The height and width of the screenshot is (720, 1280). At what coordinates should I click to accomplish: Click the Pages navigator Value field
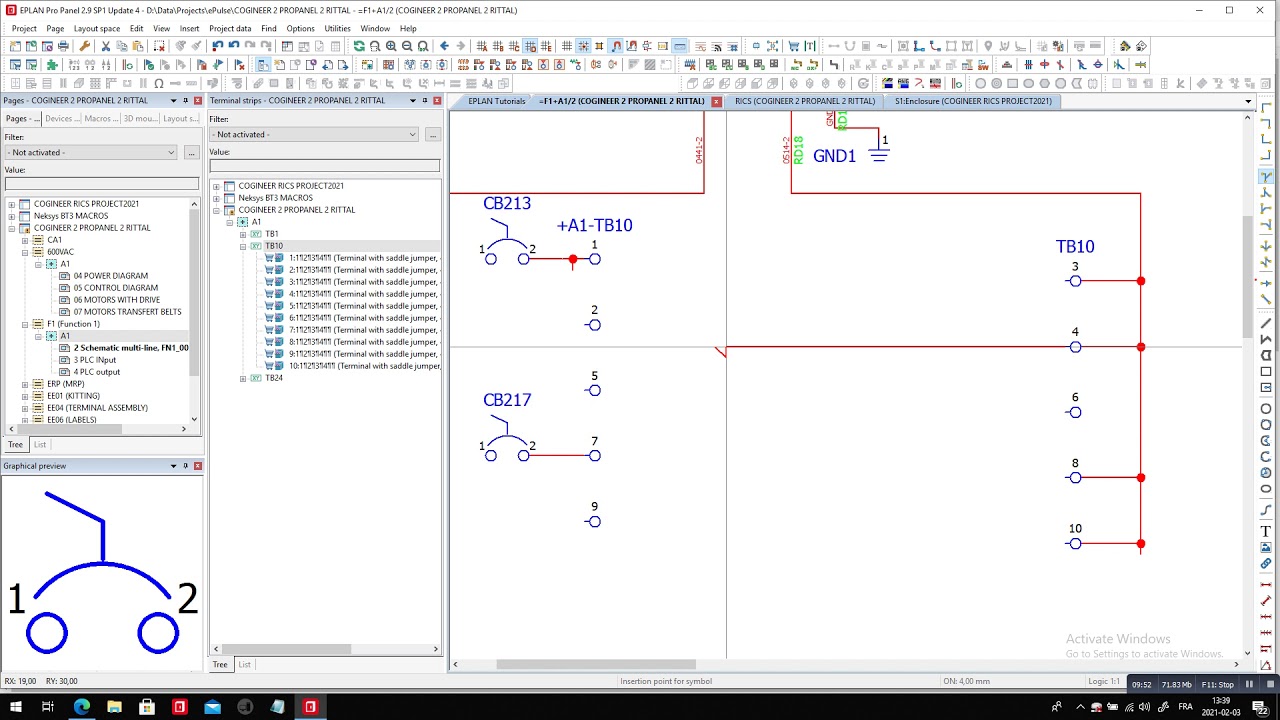click(101, 183)
